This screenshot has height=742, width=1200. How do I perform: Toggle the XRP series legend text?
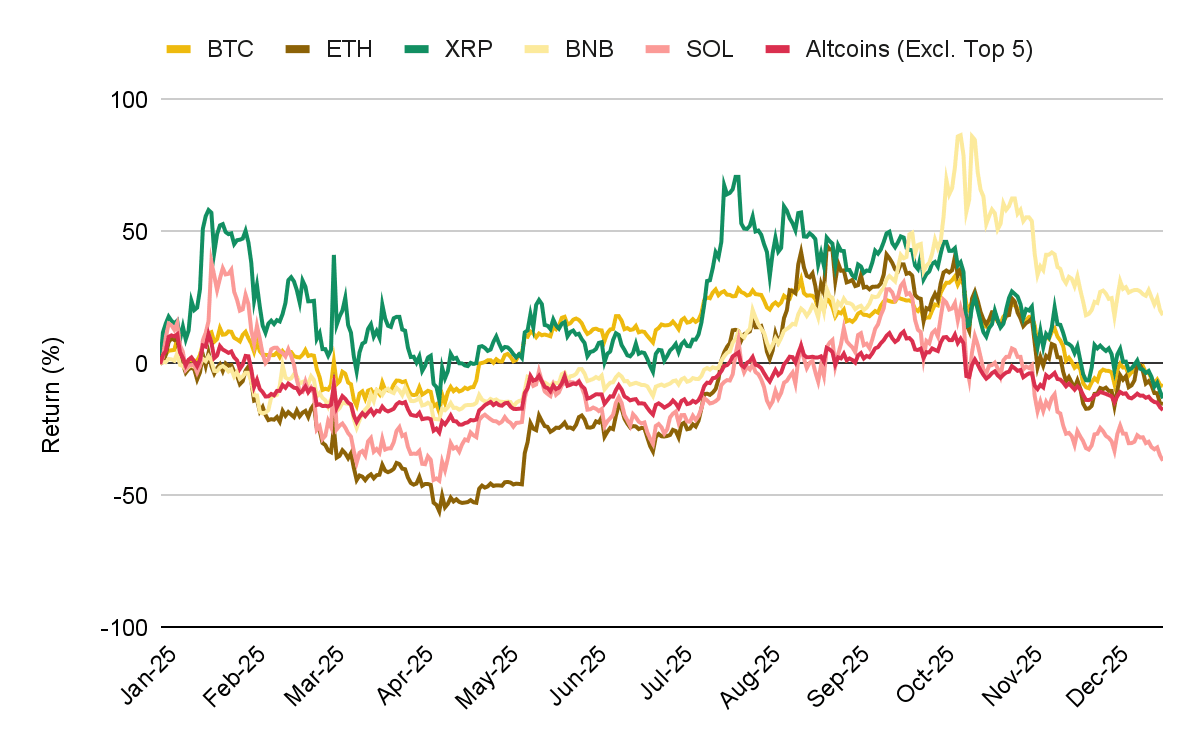pos(467,49)
